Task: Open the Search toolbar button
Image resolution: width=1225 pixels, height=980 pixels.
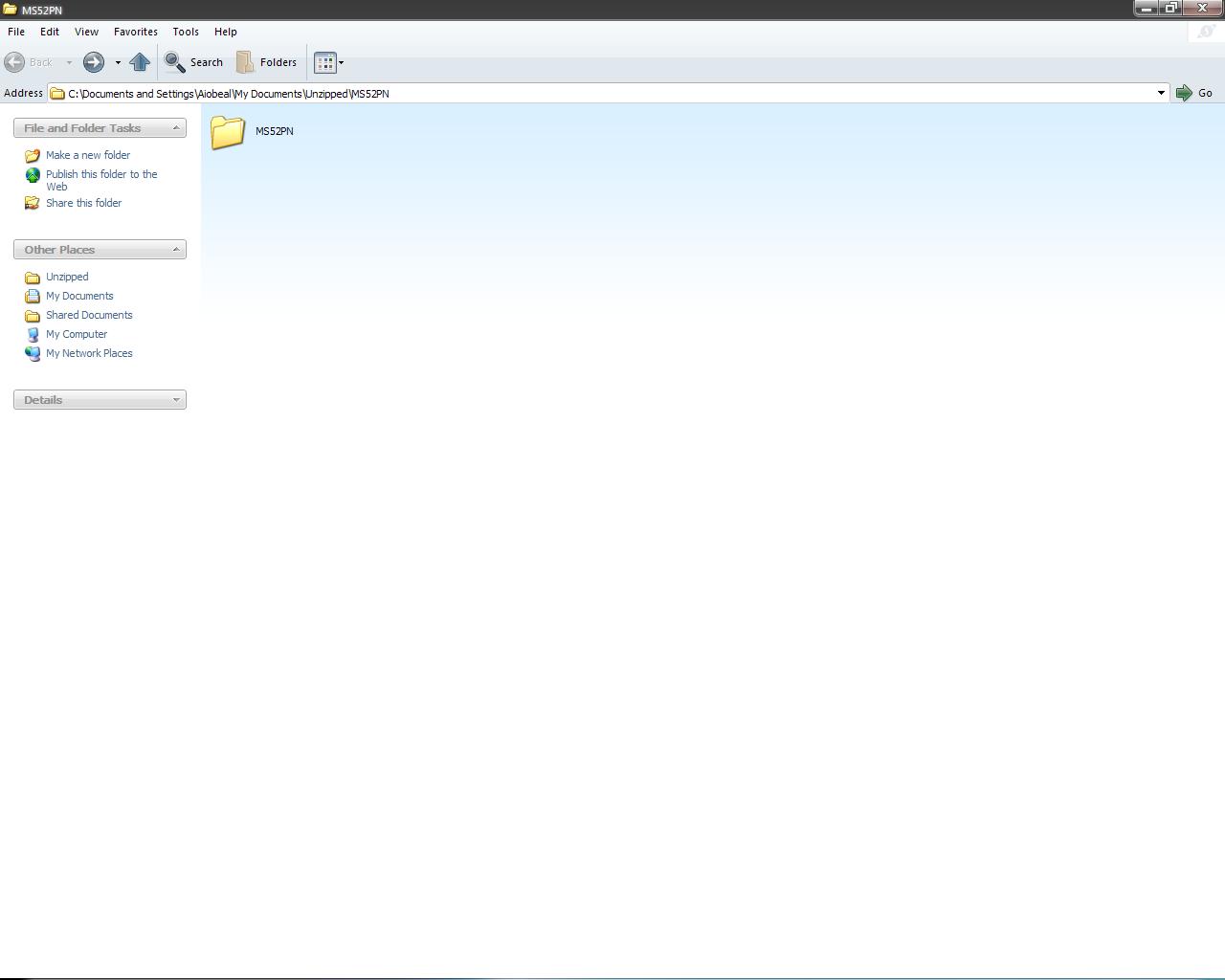Action: (x=194, y=62)
